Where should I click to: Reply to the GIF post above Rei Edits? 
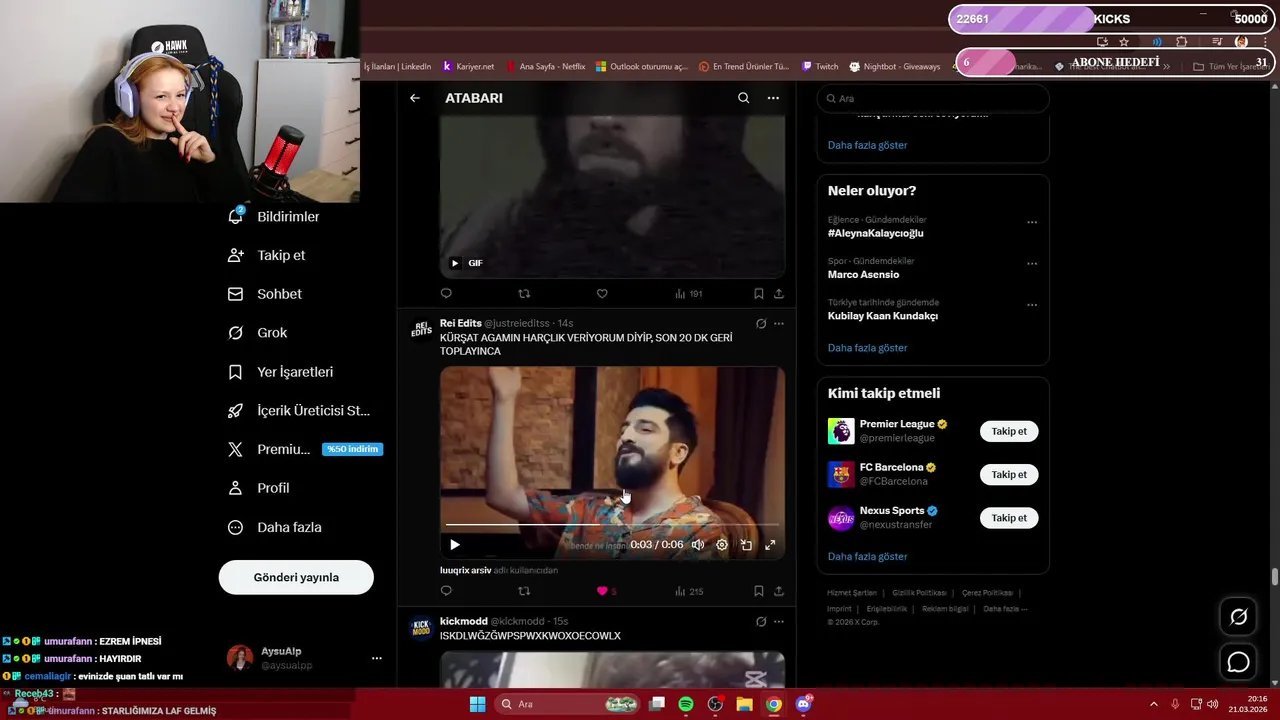tap(446, 294)
